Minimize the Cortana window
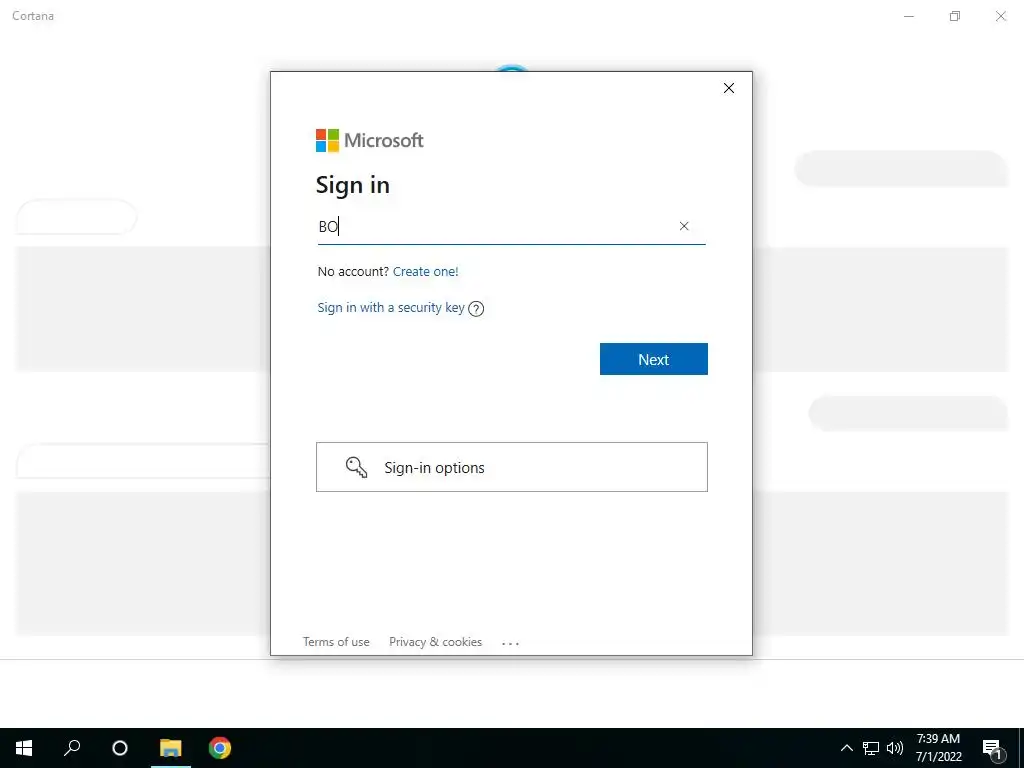This screenshot has width=1024, height=768. [x=909, y=16]
